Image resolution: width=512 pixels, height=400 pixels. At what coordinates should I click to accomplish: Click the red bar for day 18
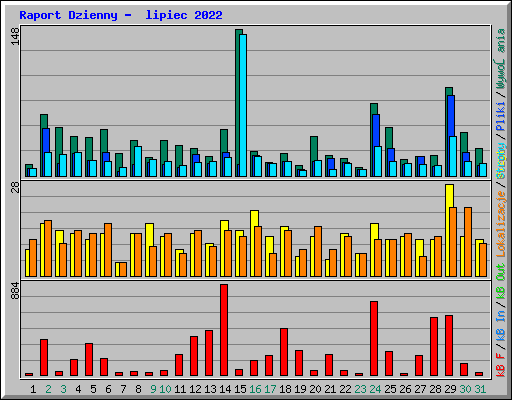pyautogui.click(x=284, y=352)
